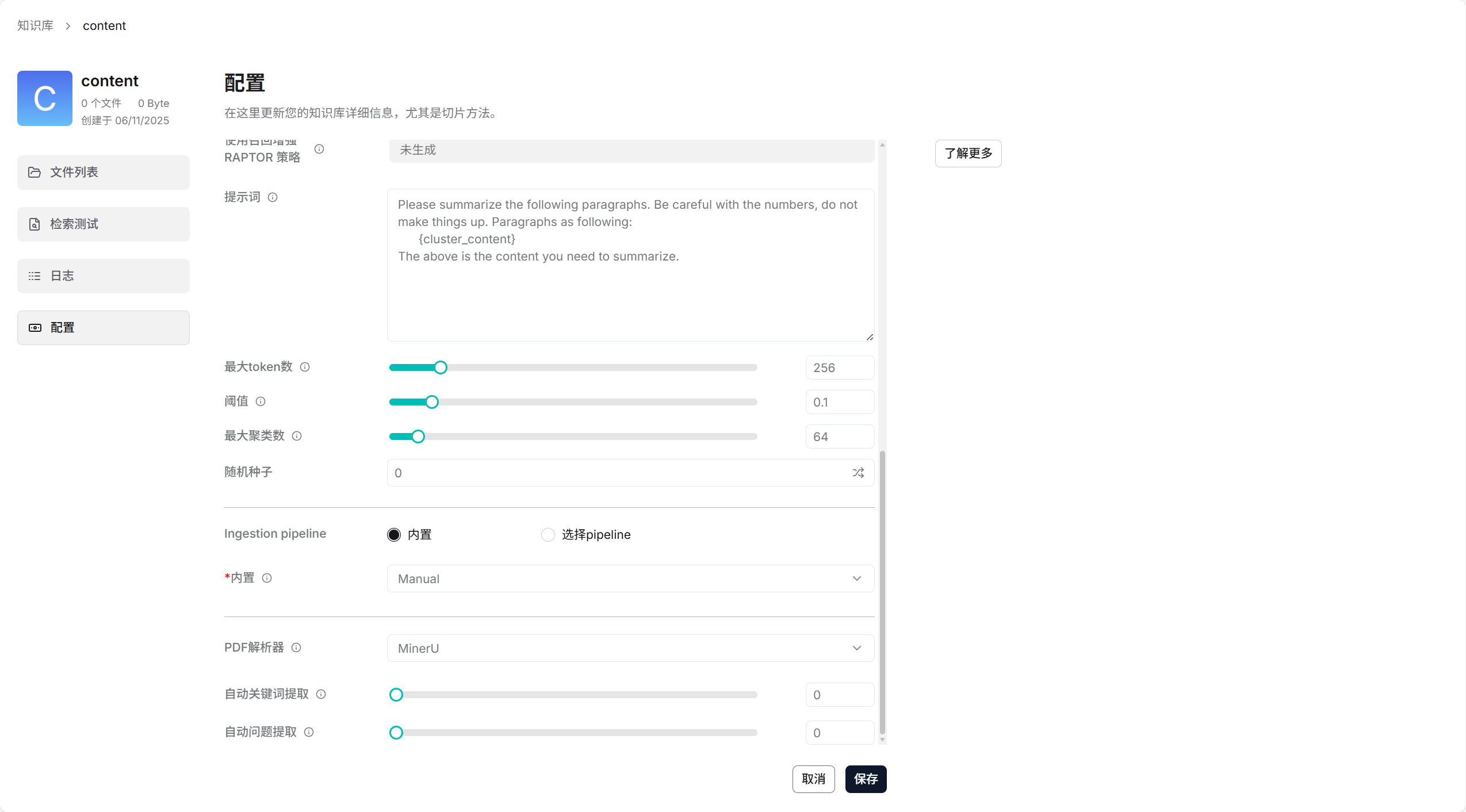Open 文件列表 in the sidebar
The width and height of the screenshot is (1466, 812).
coord(104,173)
